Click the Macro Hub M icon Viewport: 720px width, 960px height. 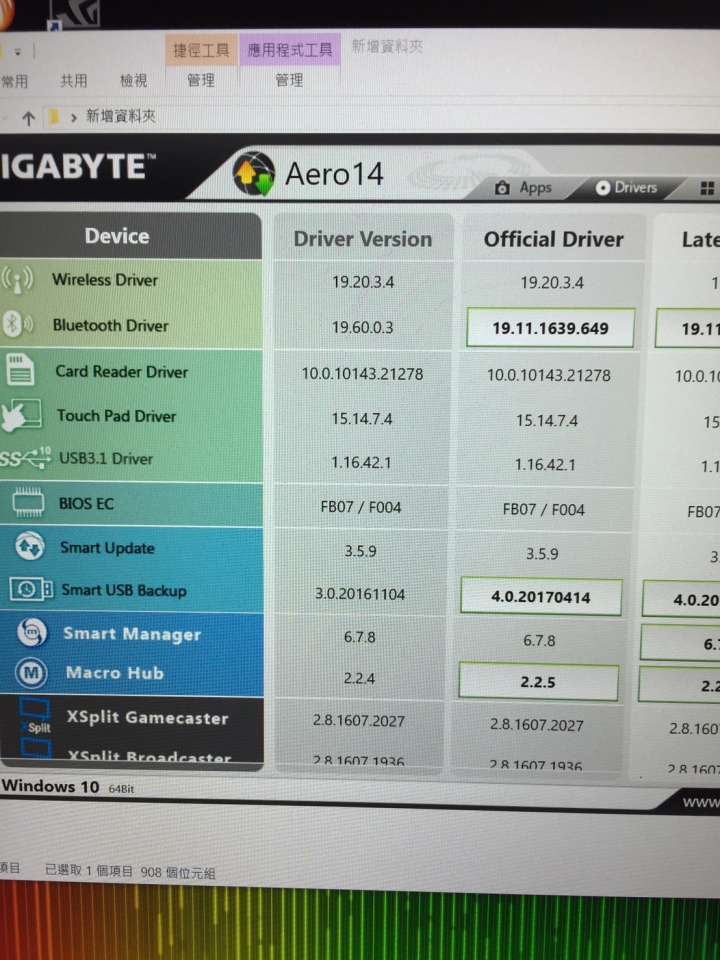click(31, 673)
